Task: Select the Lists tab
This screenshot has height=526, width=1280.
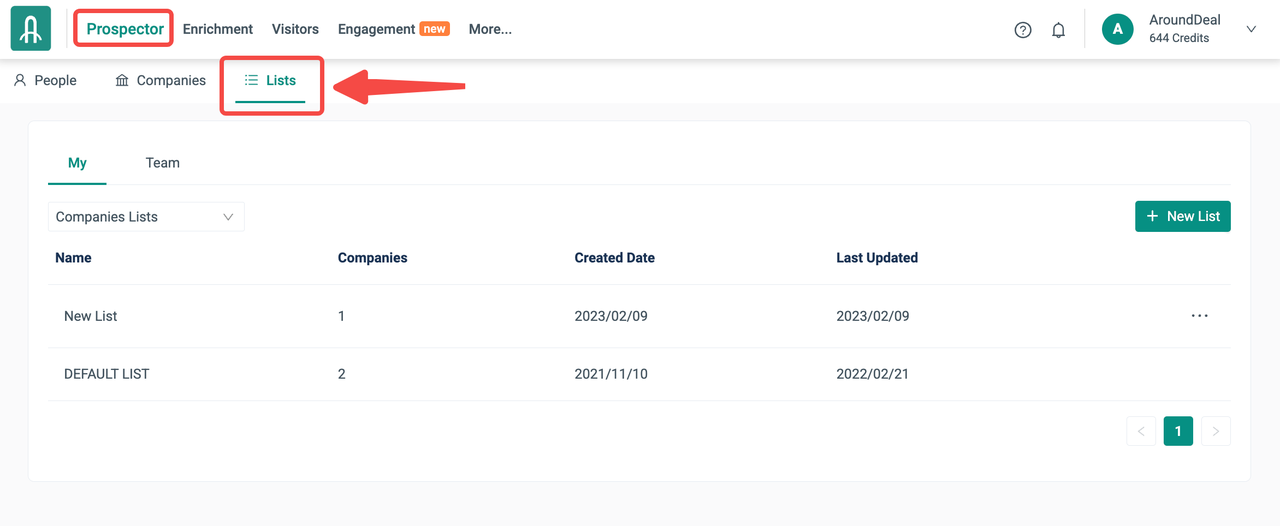Action: coord(271,80)
